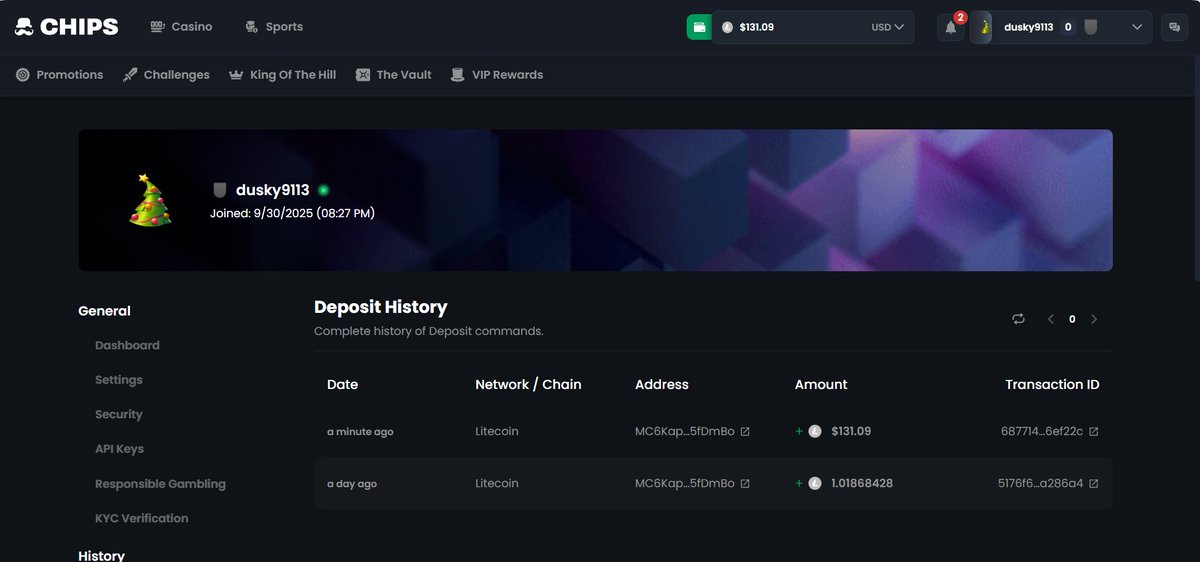The image size is (1200, 562).
Task: Open the Security page
Action: click(x=119, y=415)
